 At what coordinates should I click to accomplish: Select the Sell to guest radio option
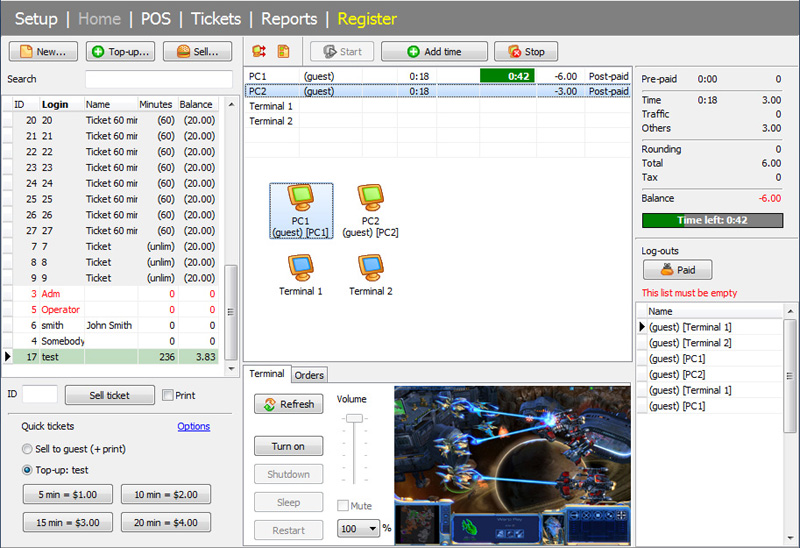(27, 449)
